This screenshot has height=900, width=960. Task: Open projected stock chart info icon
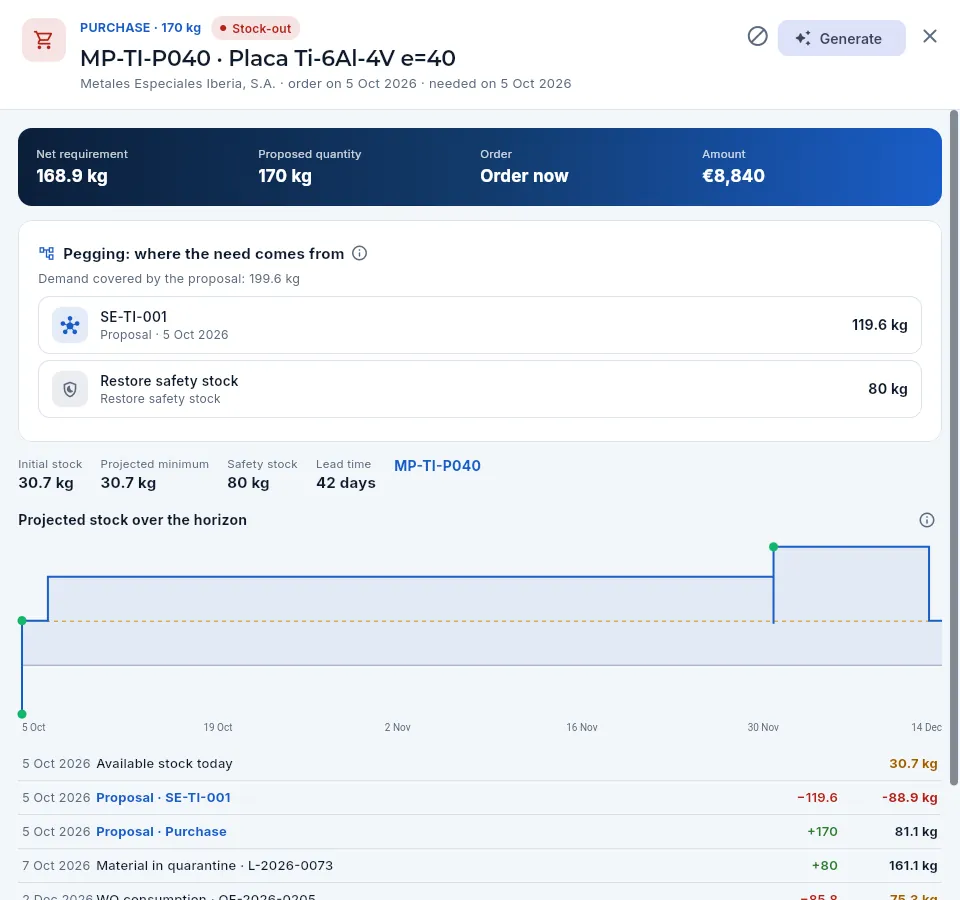pos(926,520)
